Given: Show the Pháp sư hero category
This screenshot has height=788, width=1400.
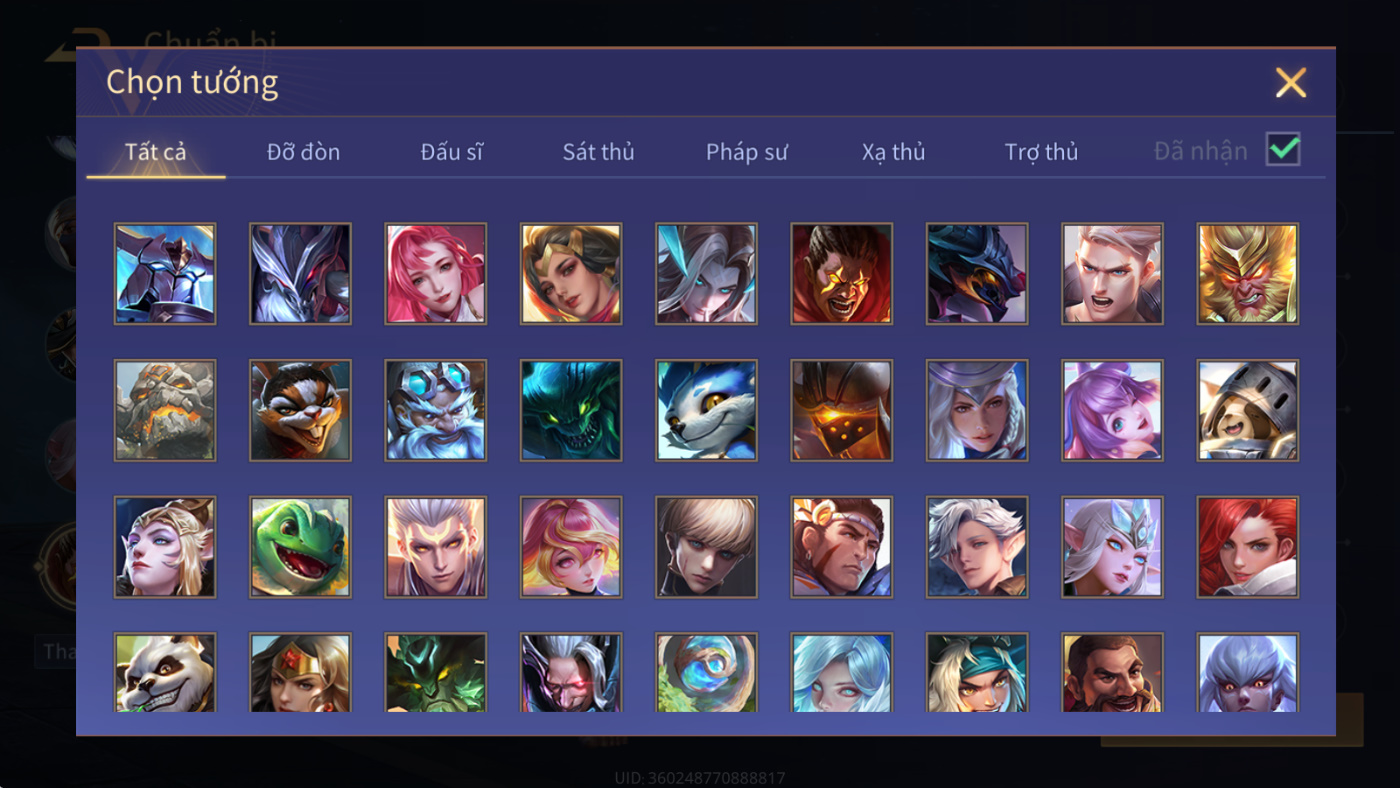Looking at the screenshot, I should coord(747,152).
